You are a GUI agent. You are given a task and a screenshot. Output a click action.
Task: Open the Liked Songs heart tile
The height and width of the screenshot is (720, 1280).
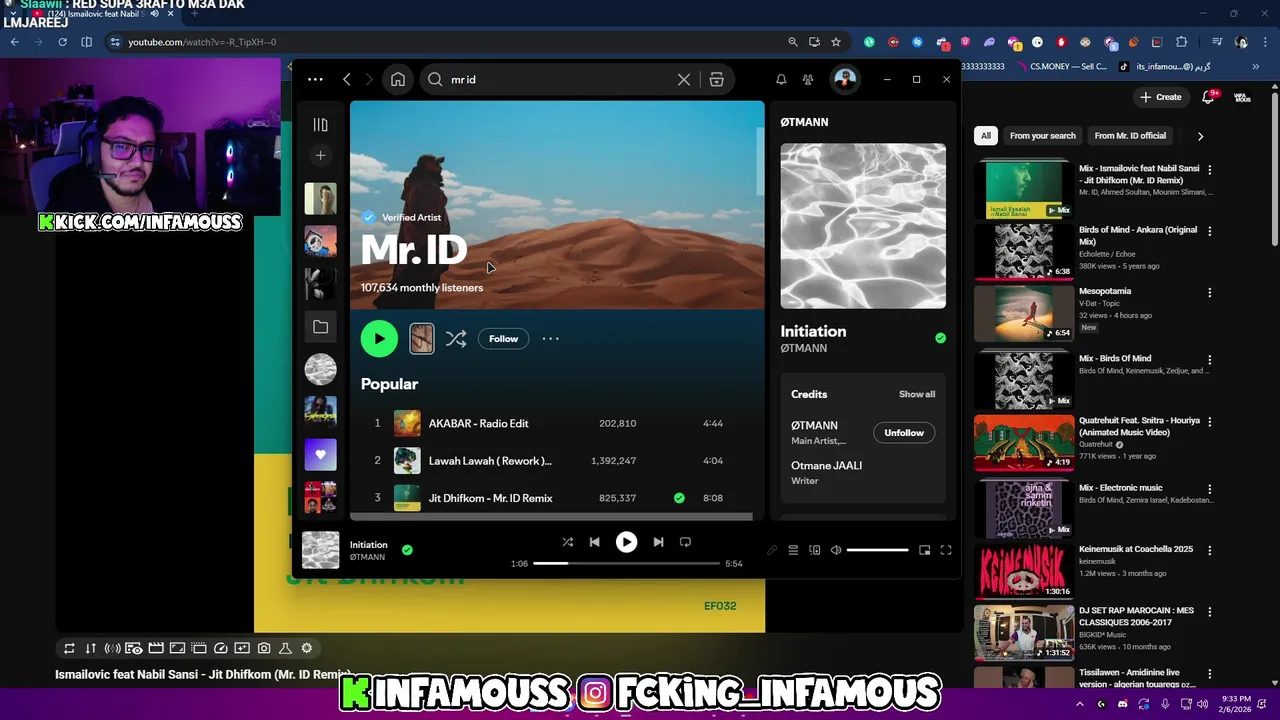click(x=320, y=454)
